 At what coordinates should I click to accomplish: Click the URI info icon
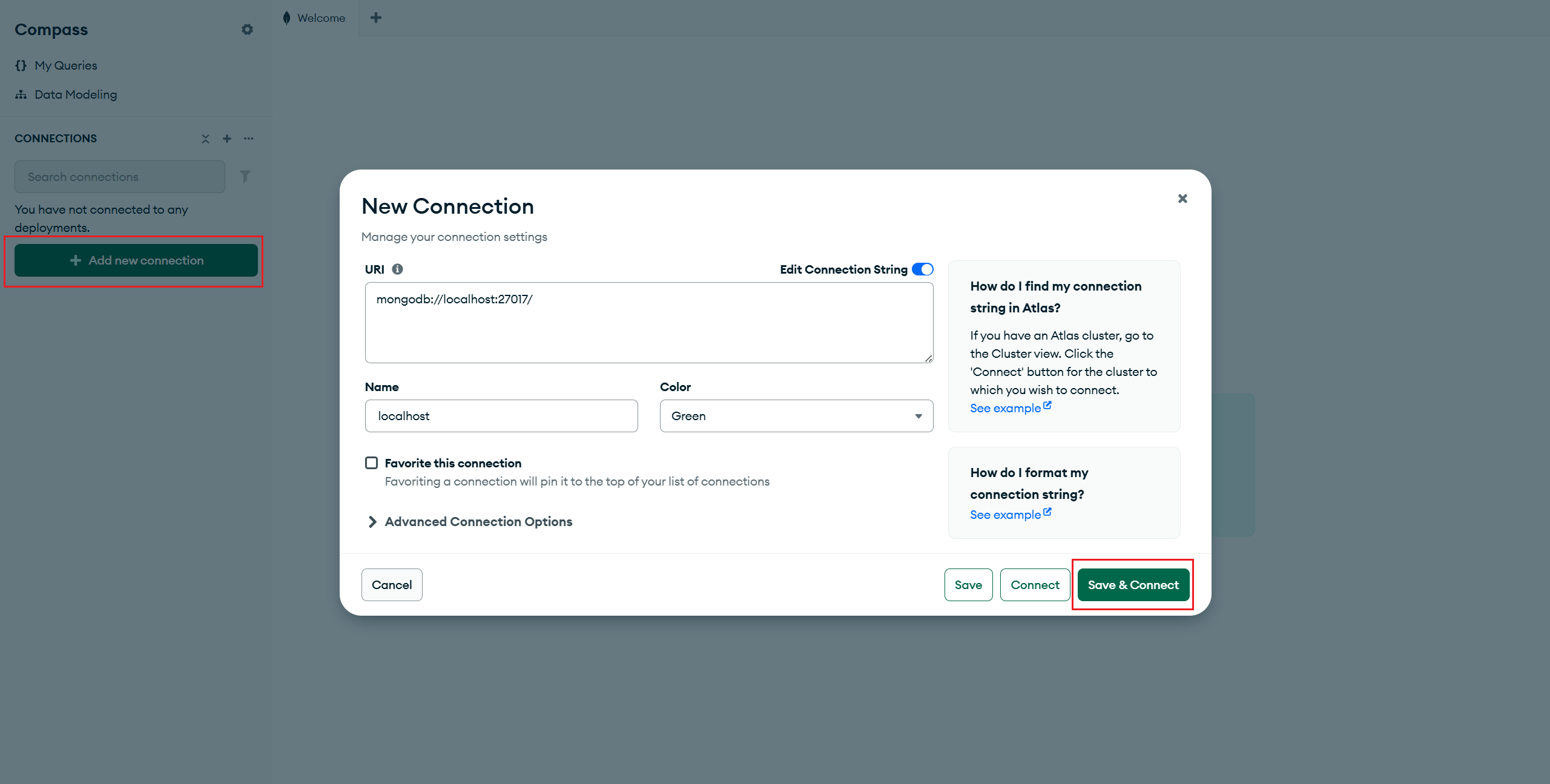[x=397, y=269]
